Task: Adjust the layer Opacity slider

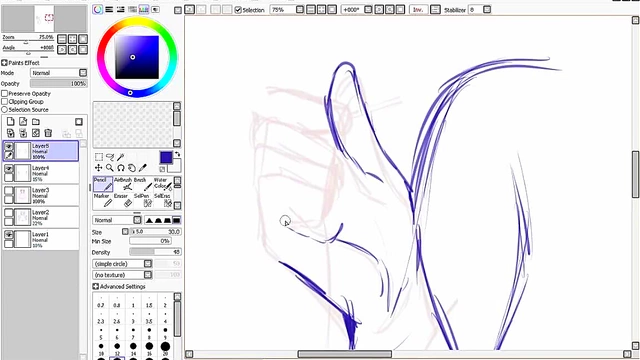Action: pyautogui.click(x=59, y=83)
